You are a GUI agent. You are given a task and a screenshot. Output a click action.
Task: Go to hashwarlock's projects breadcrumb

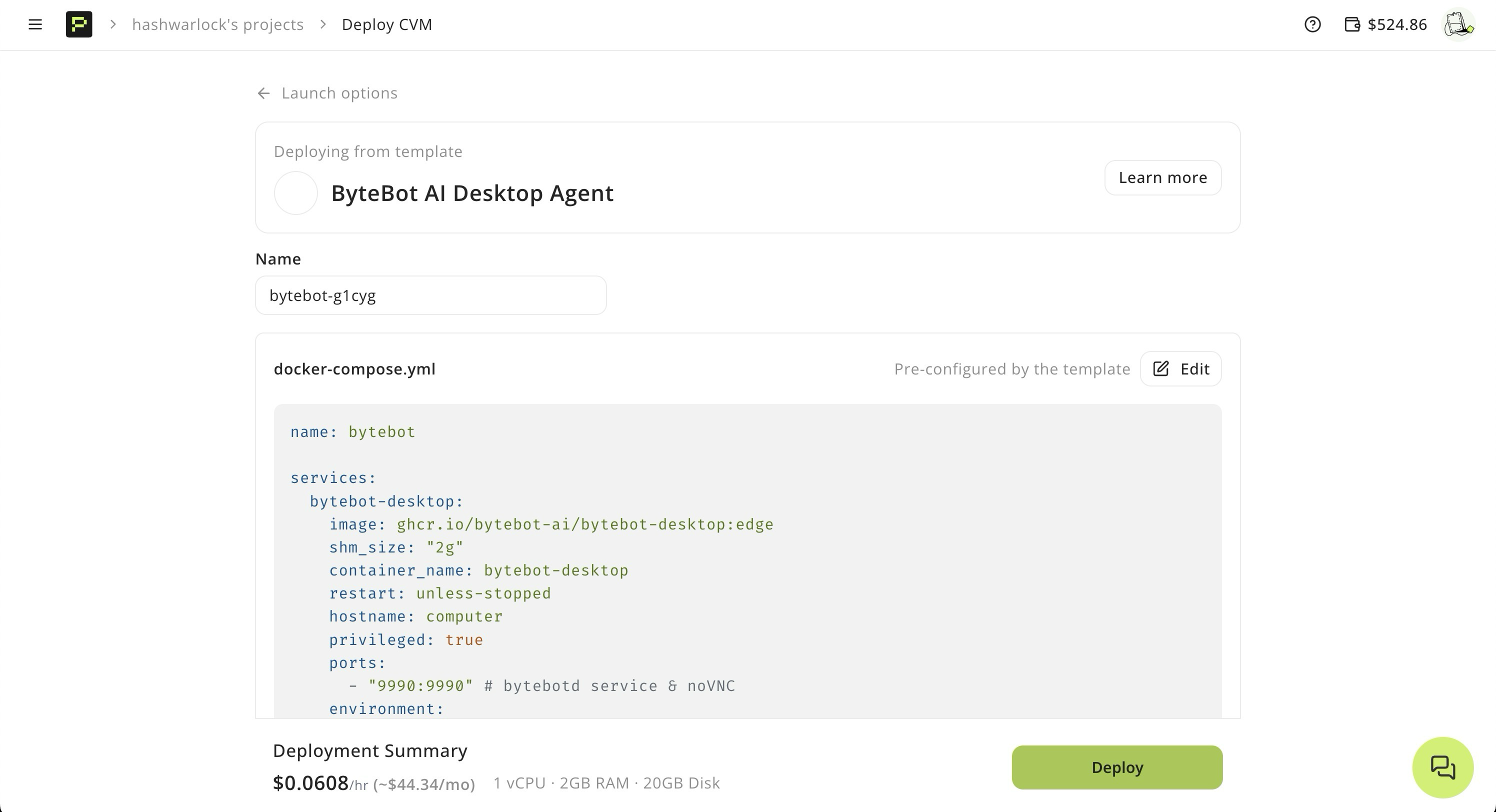218,24
